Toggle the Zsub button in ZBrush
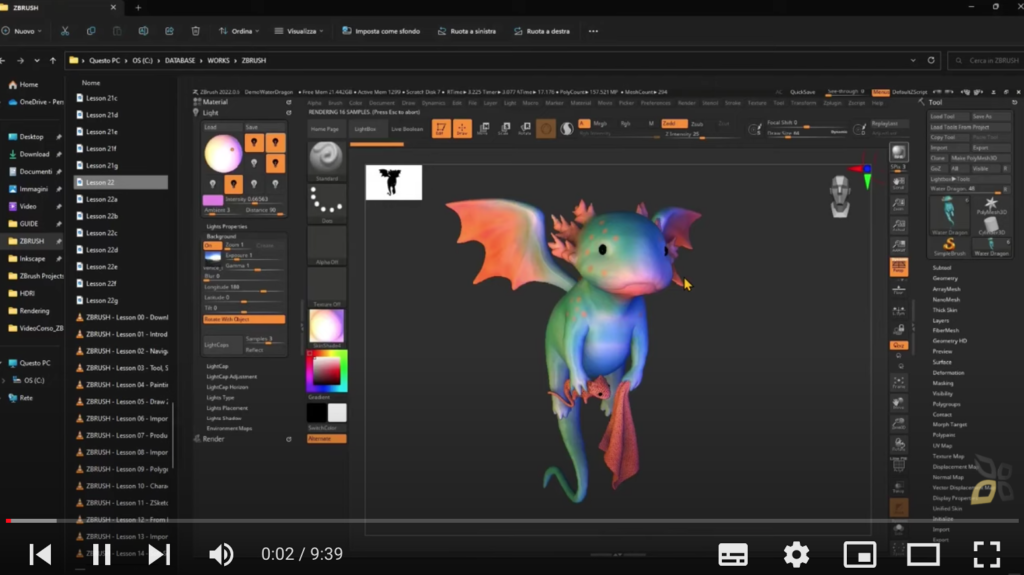The width and height of the screenshot is (1024, 575). coord(697,123)
